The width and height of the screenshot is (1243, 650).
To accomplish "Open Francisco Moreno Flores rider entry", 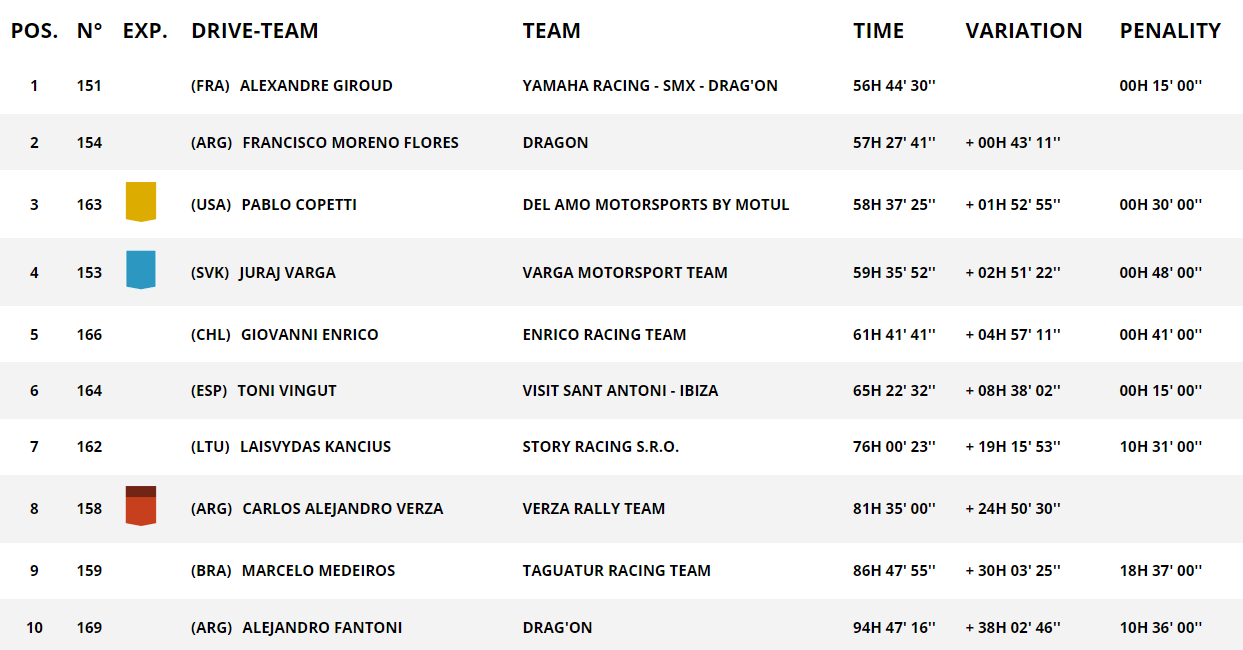I will (350, 143).
